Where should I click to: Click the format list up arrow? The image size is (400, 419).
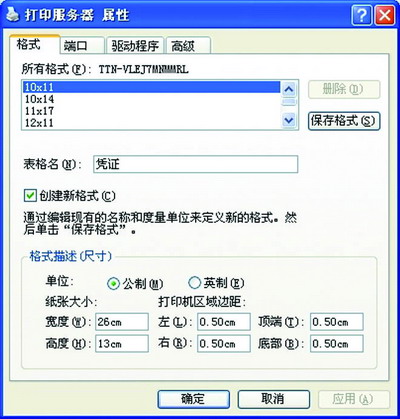click(x=289, y=89)
